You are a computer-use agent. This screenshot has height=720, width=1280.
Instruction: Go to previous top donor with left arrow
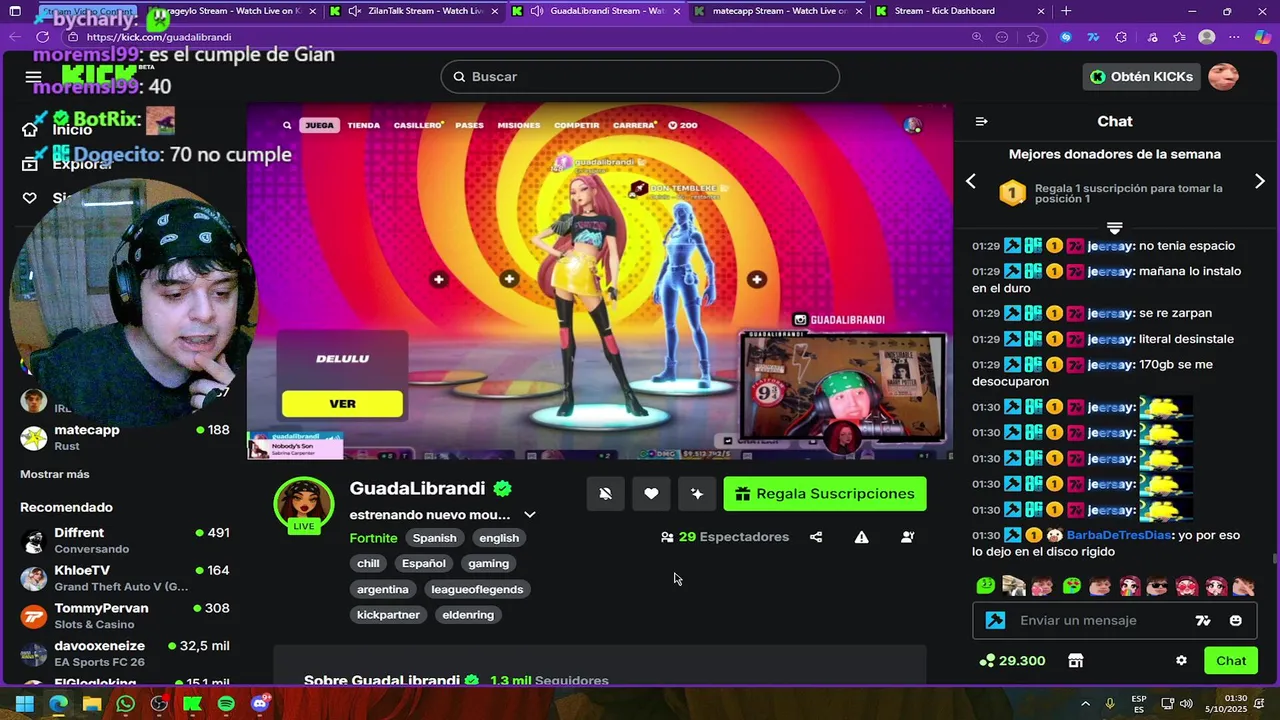click(x=970, y=181)
